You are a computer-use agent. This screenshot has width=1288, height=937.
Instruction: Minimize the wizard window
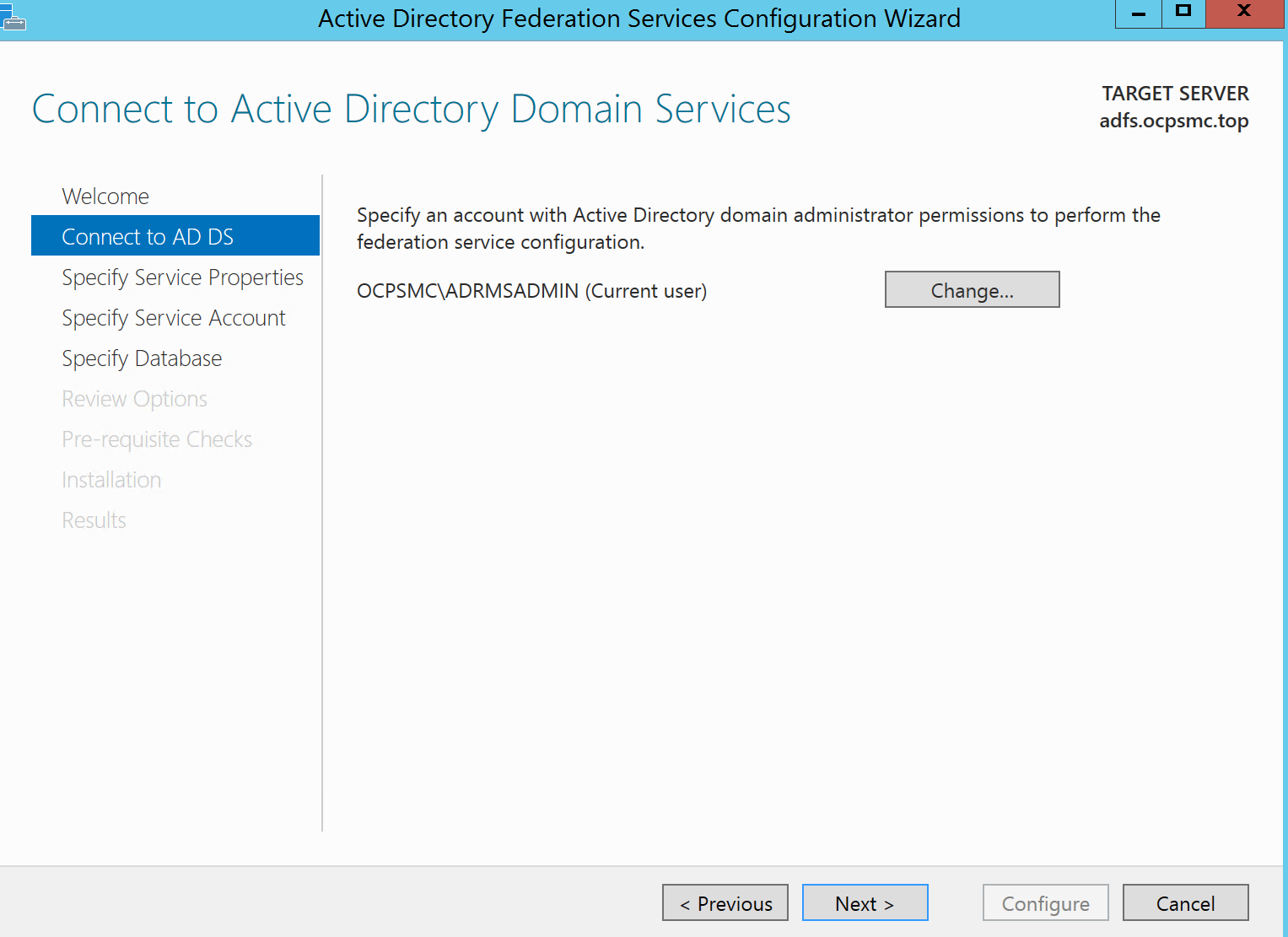[x=1138, y=13]
